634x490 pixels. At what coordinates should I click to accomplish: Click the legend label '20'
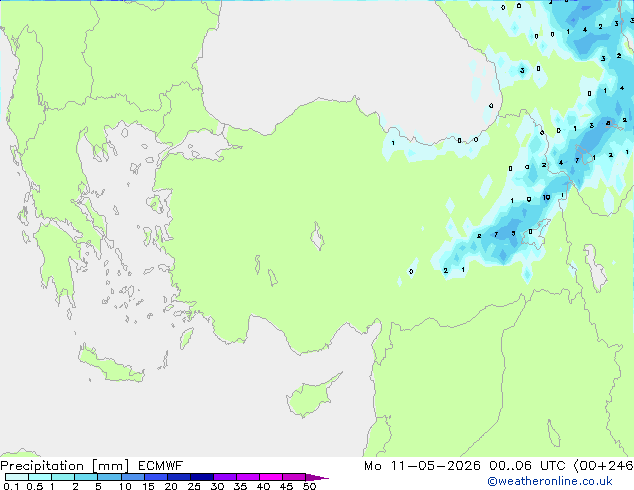171,486
